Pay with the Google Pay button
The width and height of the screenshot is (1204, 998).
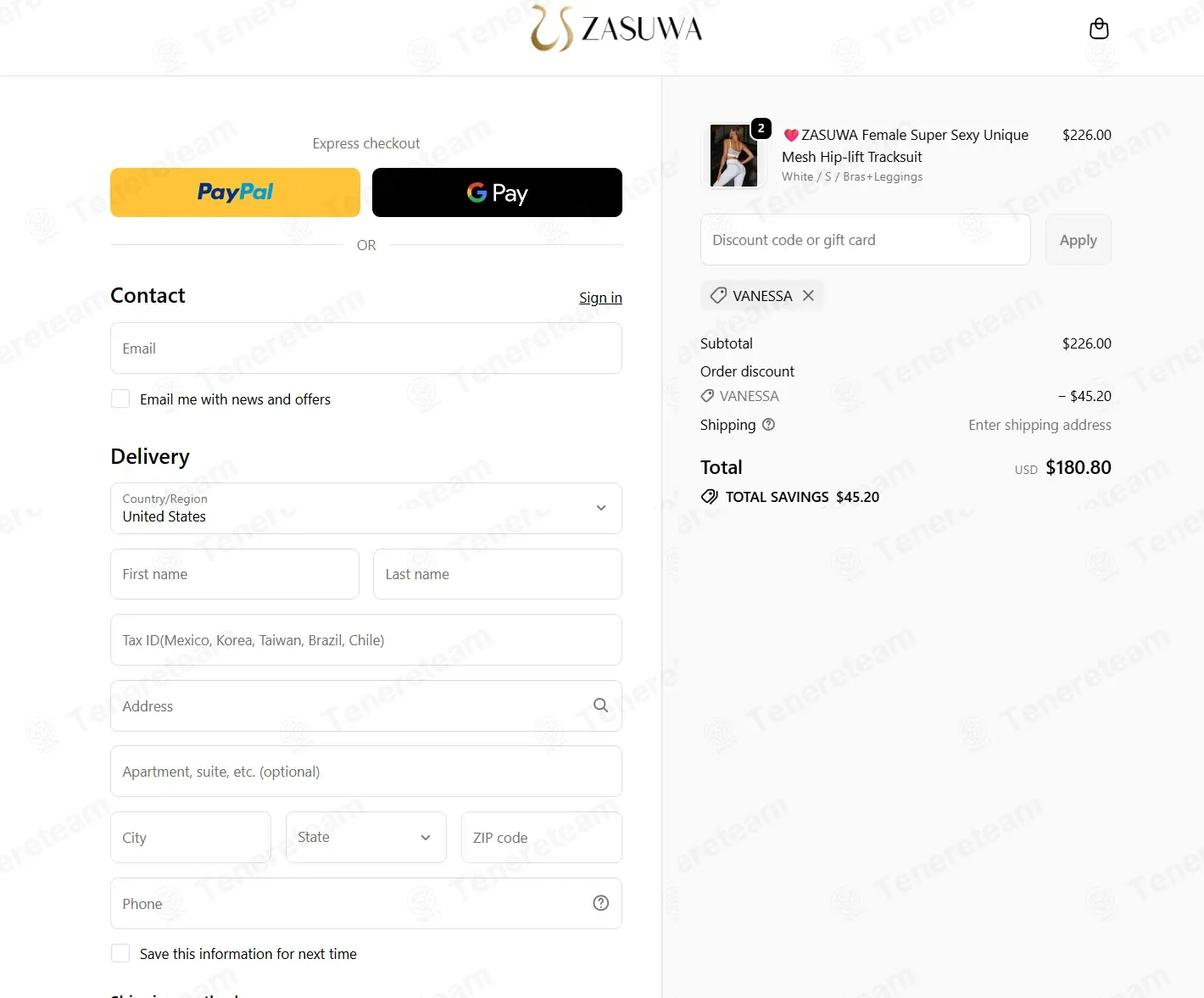497,192
